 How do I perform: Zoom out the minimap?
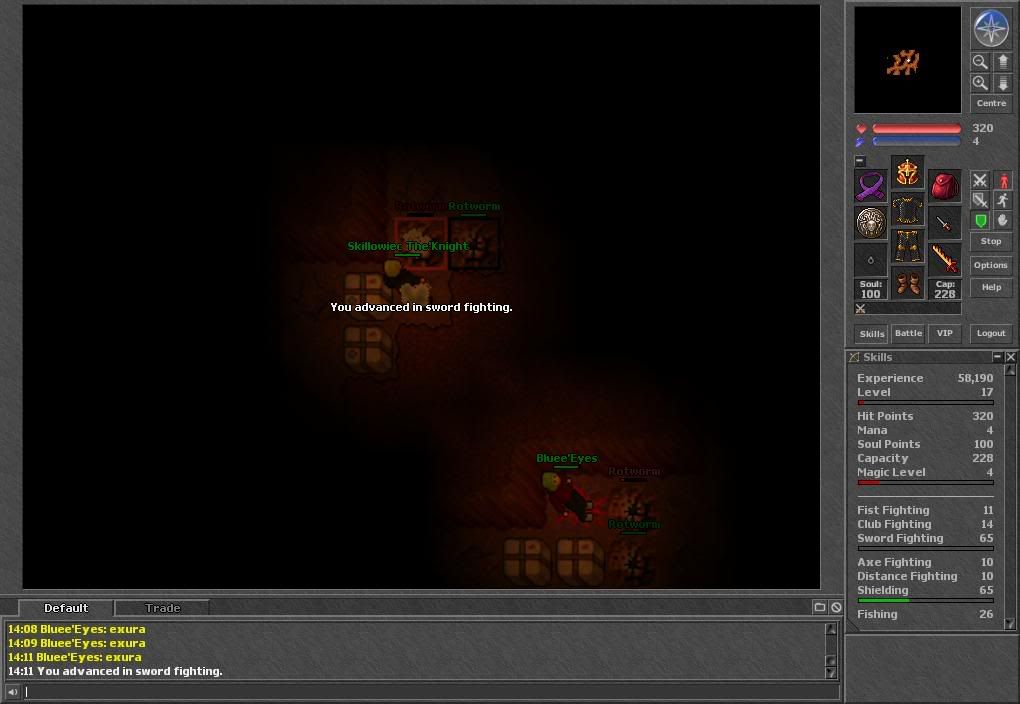pyautogui.click(x=980, y=62)
